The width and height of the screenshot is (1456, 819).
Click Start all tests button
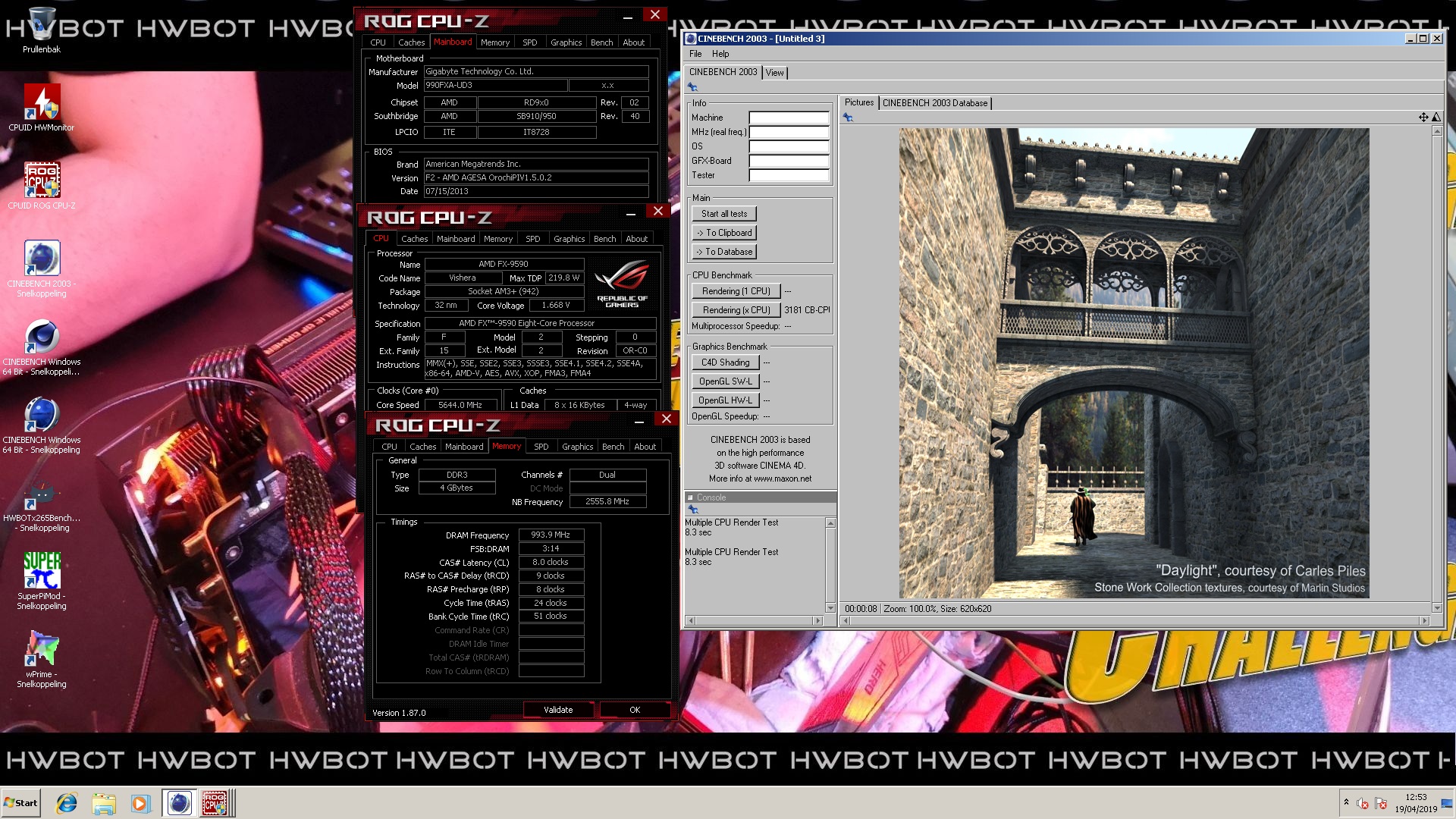click(x=724, y=214)
